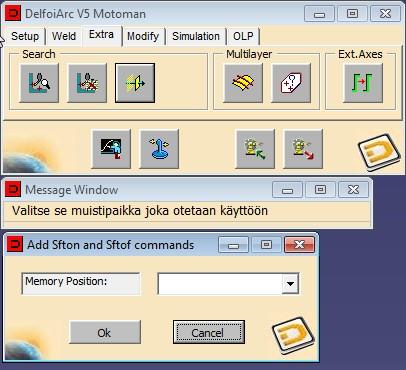Minimize the Message Window
The image size is (406, 370).
click(287, 190)
